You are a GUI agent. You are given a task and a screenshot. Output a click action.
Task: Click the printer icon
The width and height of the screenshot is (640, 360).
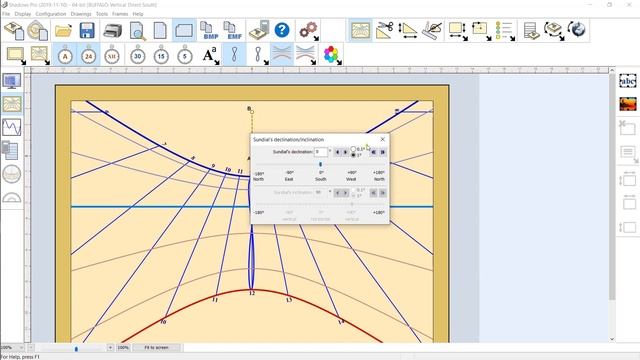(112, 31)
